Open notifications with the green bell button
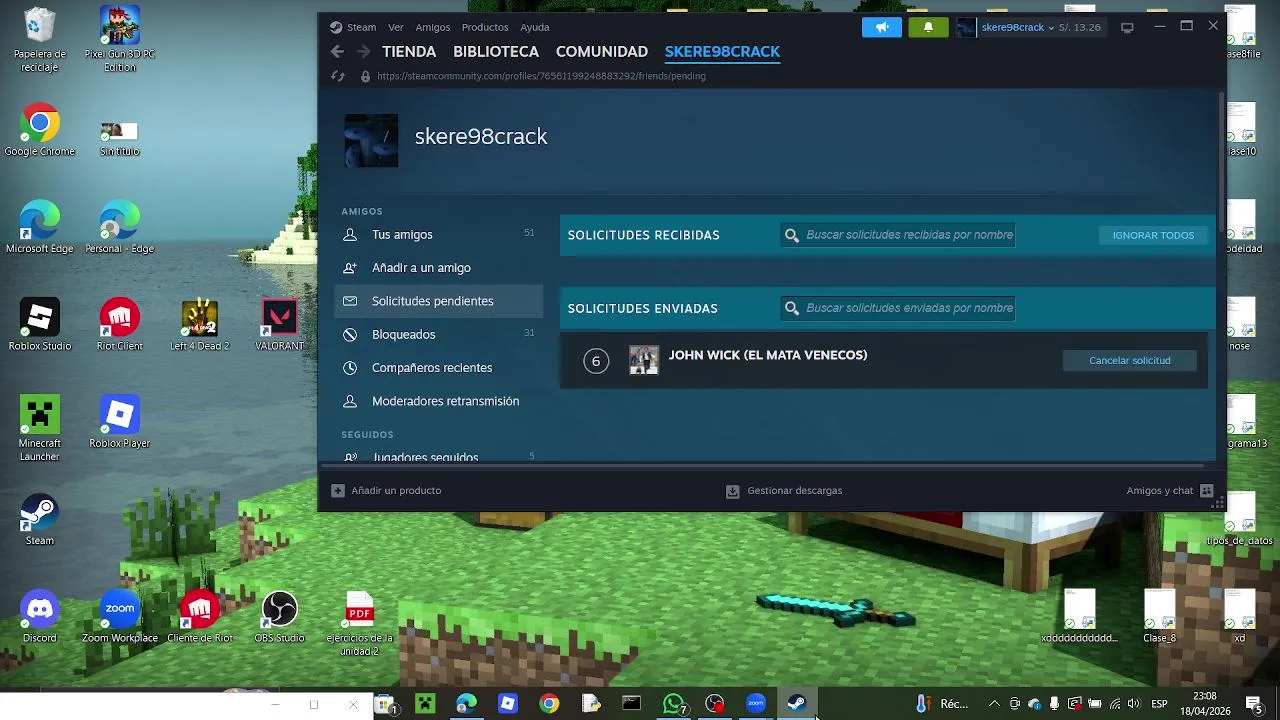 tap(928, 27)
